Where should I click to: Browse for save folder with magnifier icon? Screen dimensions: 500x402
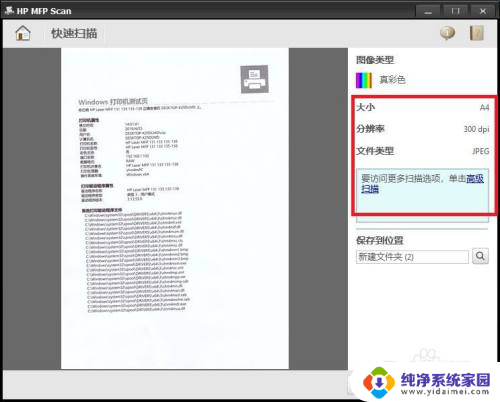point(480,256)
